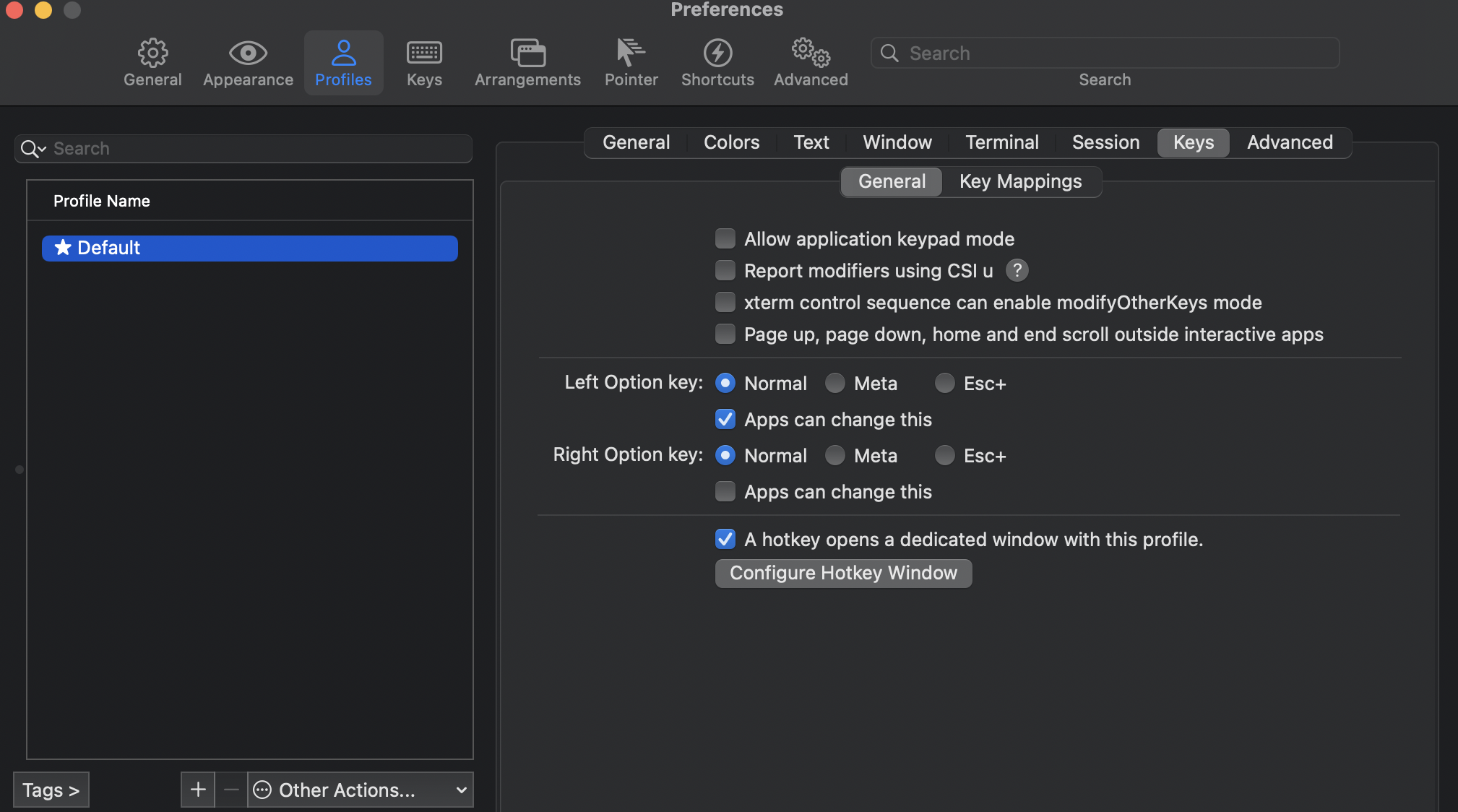Open the profile search scope dropdown
Image resolution: width=1458 pixels, height=812 pixels.
click(x=33, y=148)
